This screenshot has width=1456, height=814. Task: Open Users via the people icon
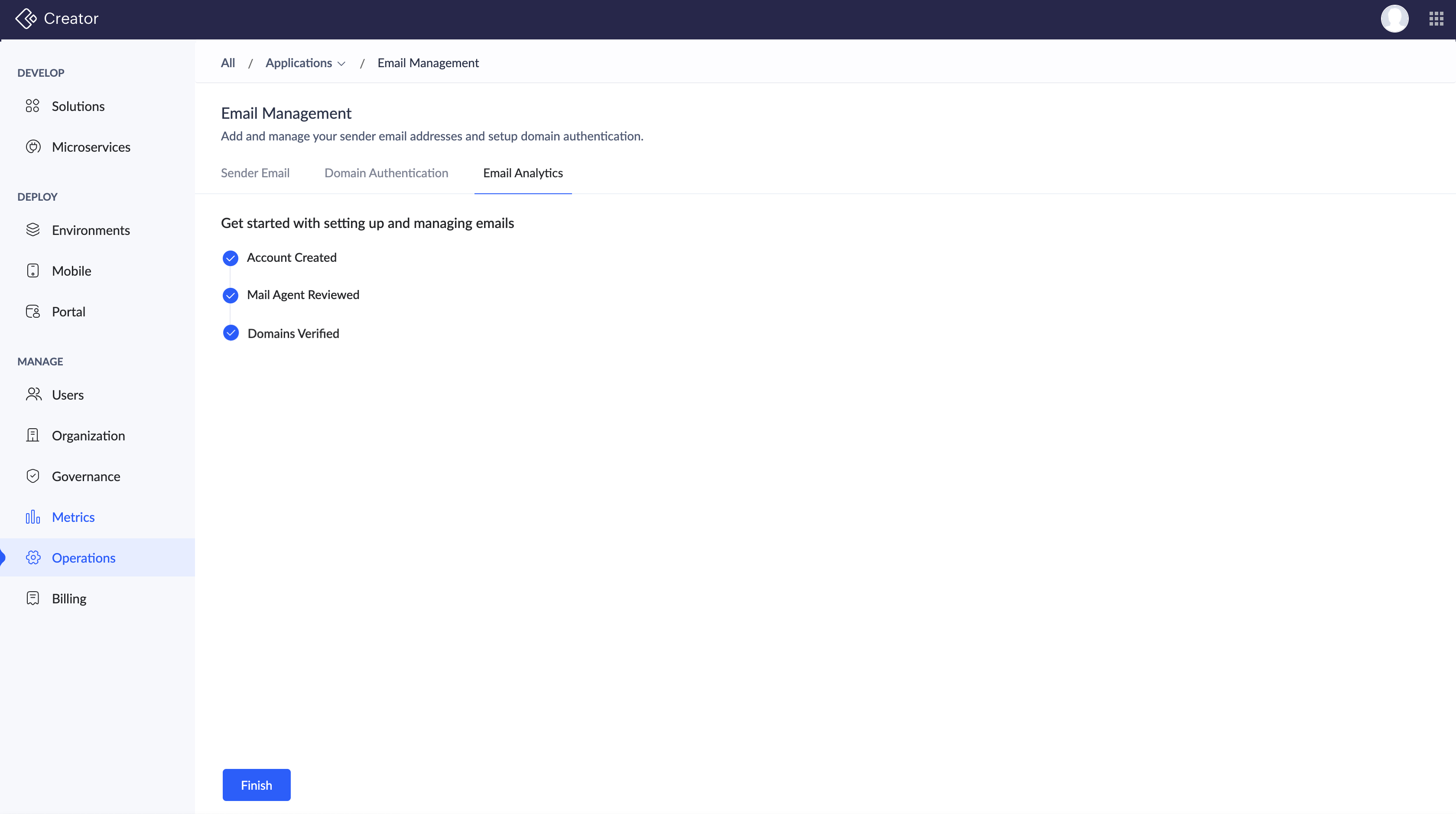(33, 394)
